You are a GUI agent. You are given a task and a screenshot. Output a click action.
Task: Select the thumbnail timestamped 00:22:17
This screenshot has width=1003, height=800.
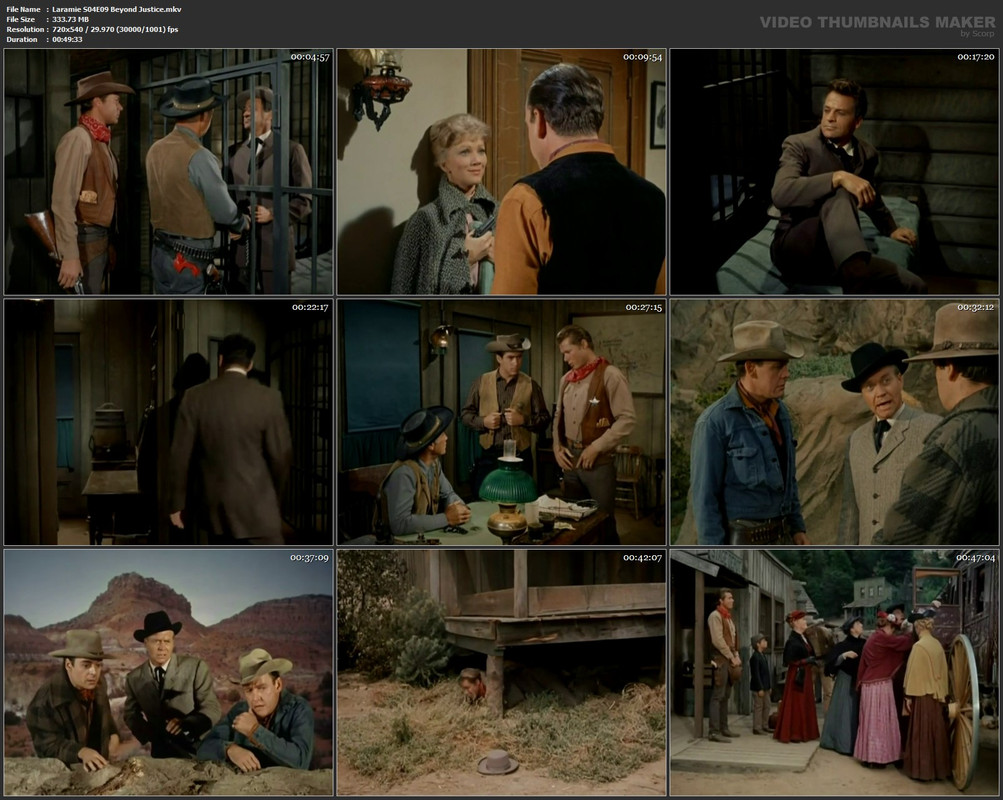(x=168, y=422)
